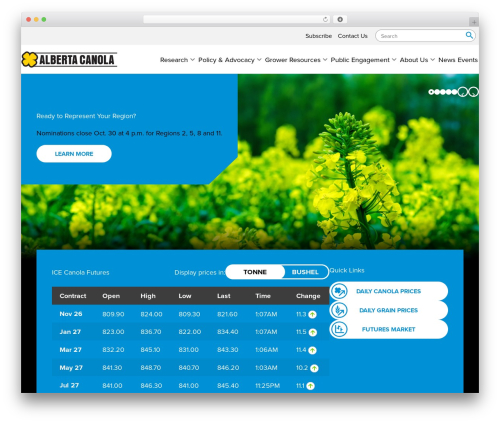Click the search magnifier icon
This screenshot has height=423, width=500.
(469, 35)
